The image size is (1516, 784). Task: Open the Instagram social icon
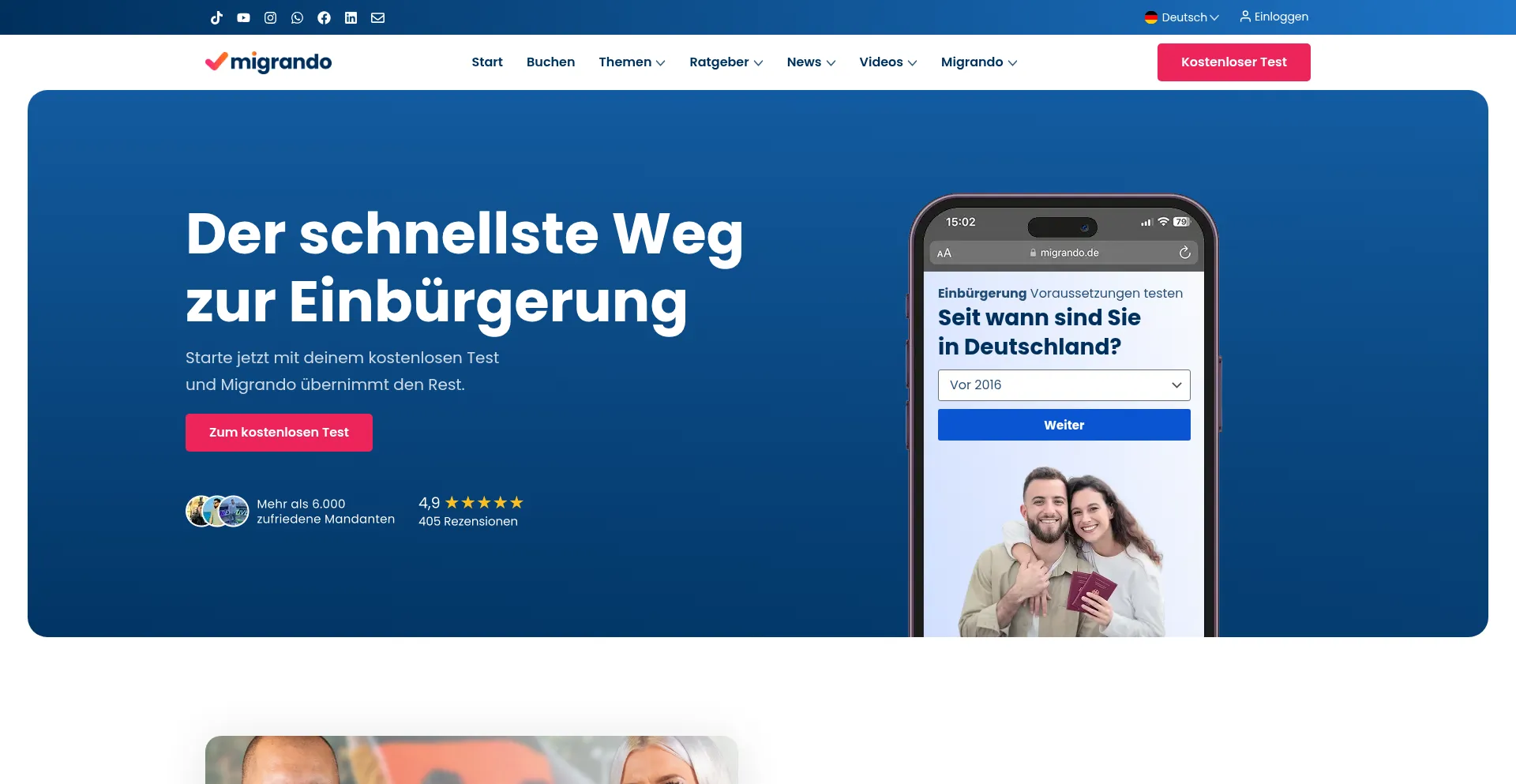click(270, 17)
